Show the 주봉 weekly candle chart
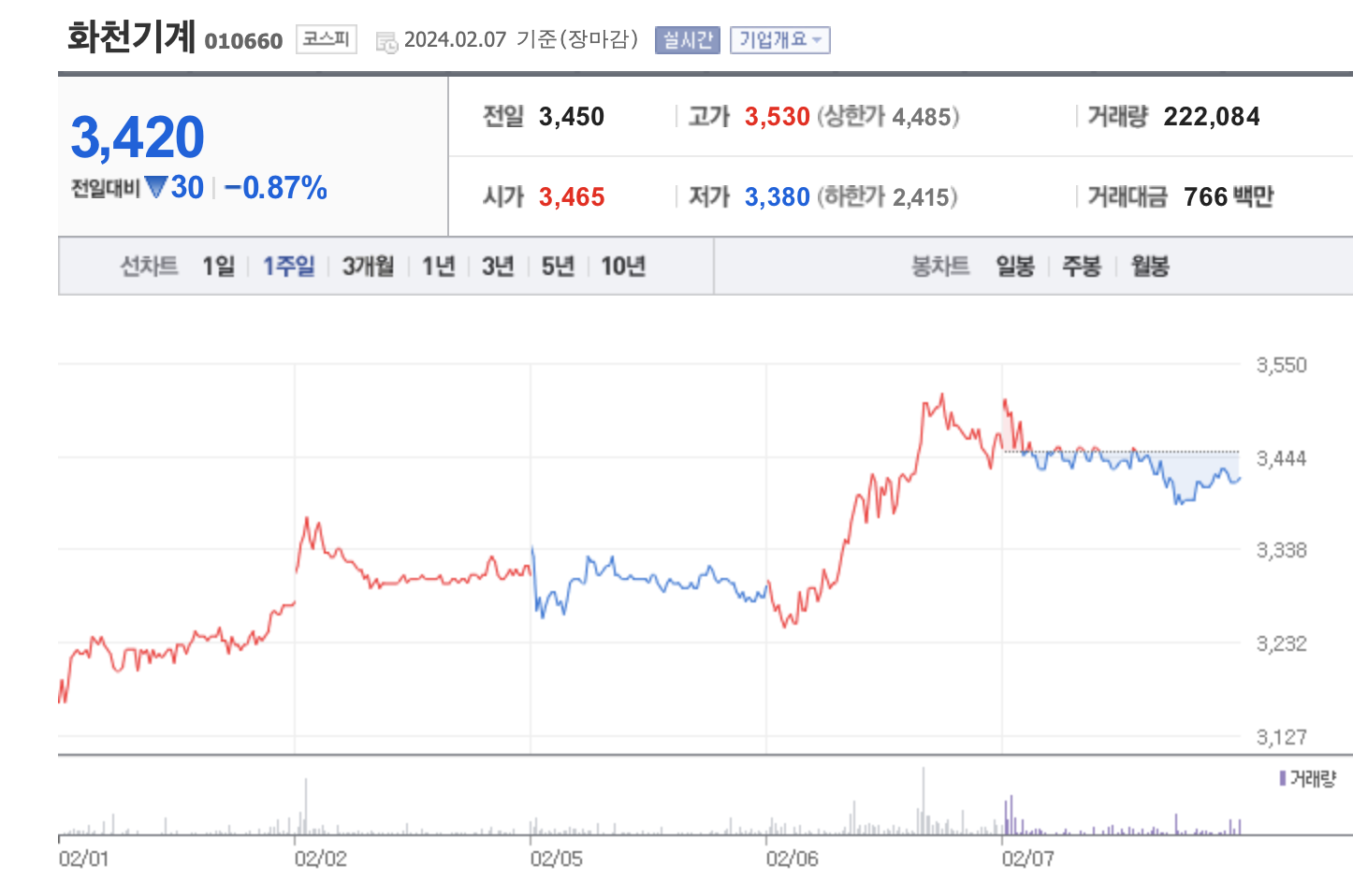 1082,267
